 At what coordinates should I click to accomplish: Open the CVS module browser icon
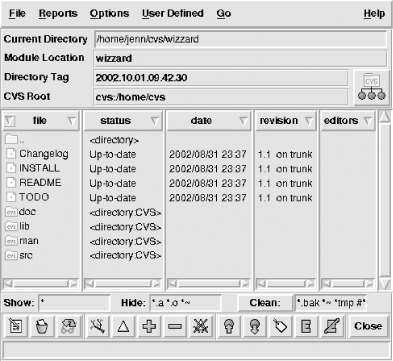pos(371,87)
